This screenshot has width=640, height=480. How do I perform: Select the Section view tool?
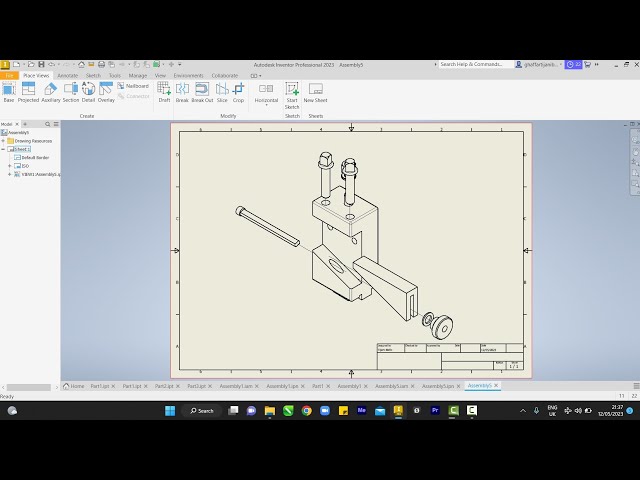[71, 92]
